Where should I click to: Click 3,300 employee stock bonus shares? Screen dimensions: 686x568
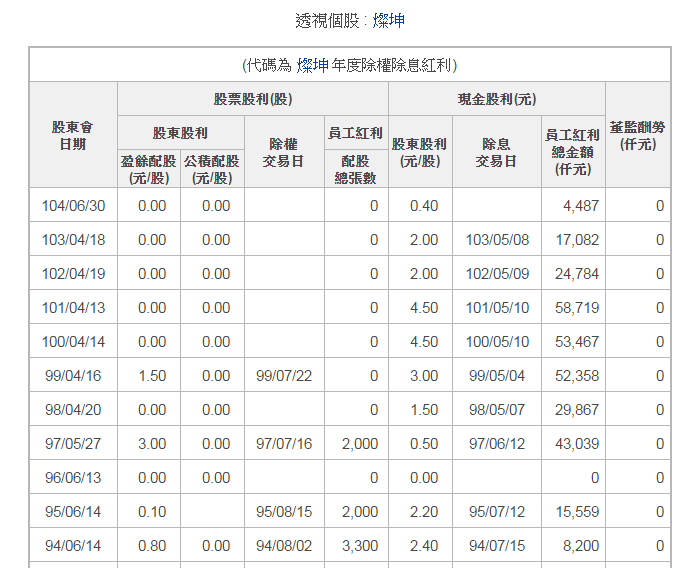click(x=360, y=546)
